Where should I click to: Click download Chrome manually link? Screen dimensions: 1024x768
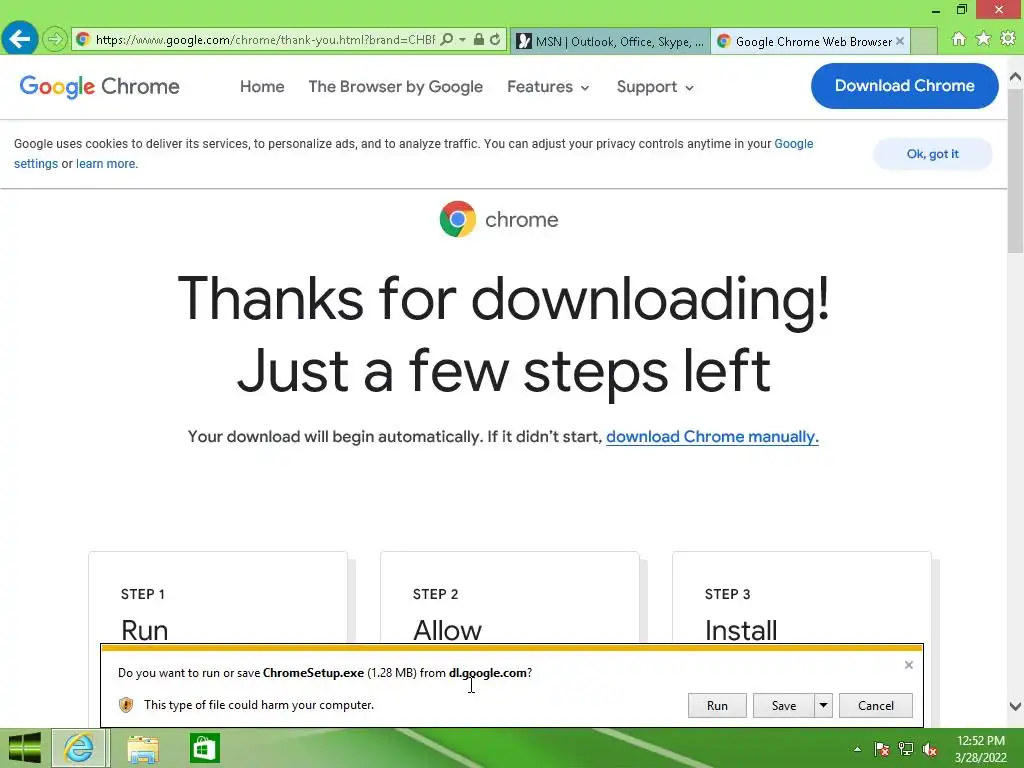click(712, 436)
